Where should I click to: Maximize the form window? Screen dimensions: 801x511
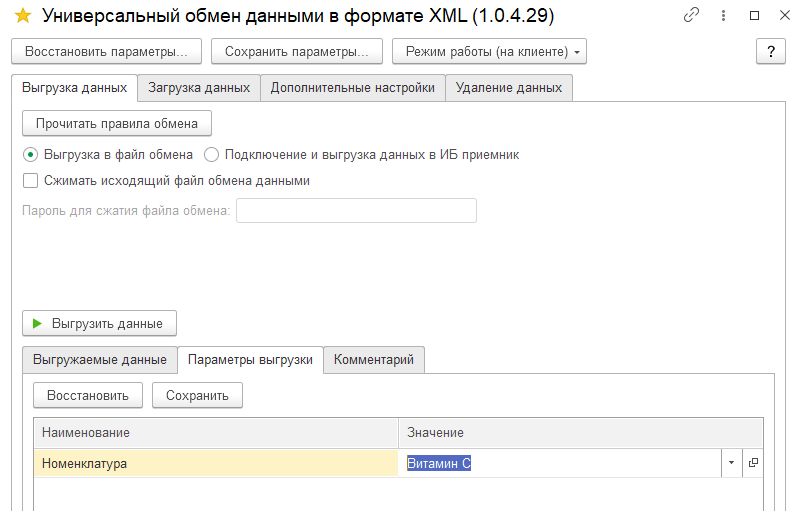click(754, 16)
